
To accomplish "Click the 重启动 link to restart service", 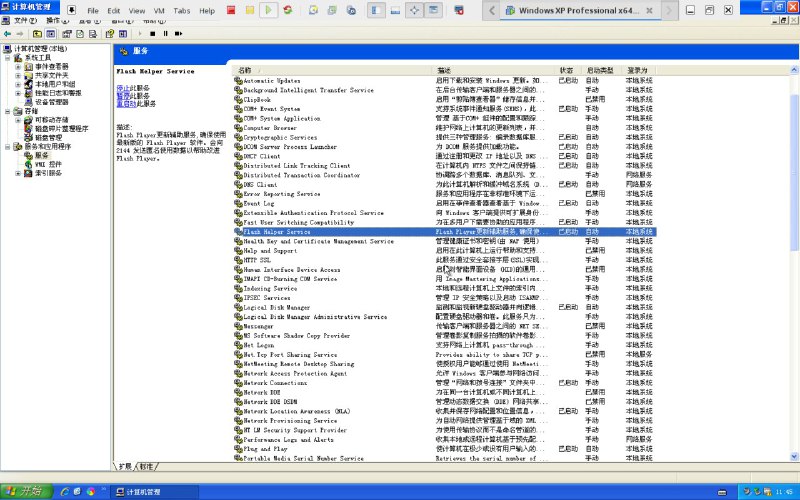I will (x=126, y=104).
